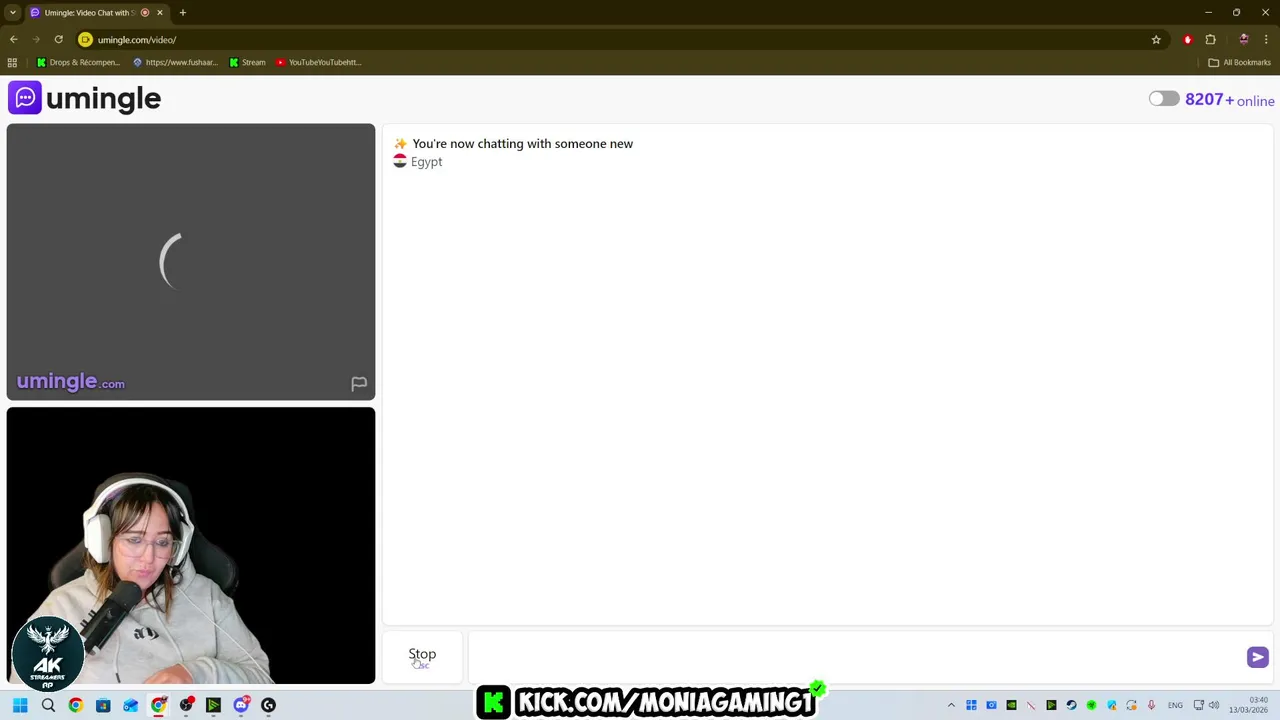The height and width of the screenshot is (720, 1280).
Task: Open the YouTubeYouTubehtt... bookmark
Action: coord(318,62)
